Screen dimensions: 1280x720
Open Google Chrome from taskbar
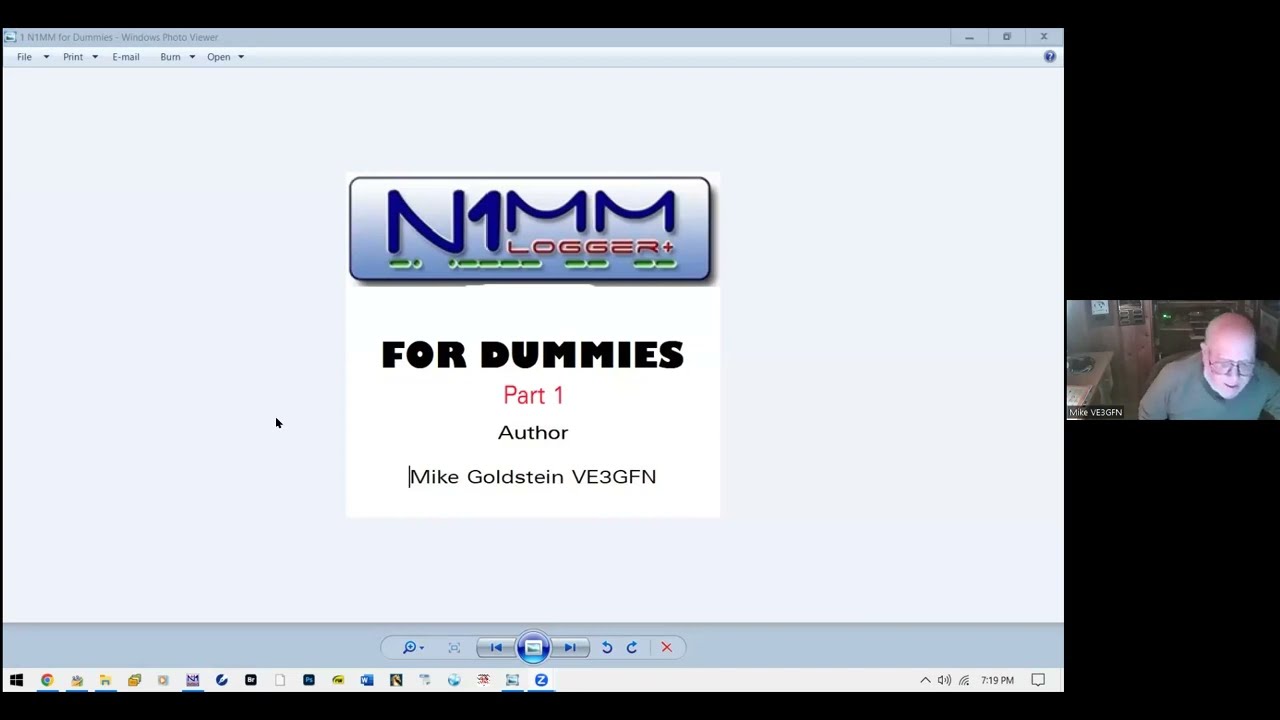click(x=47, y=680)
